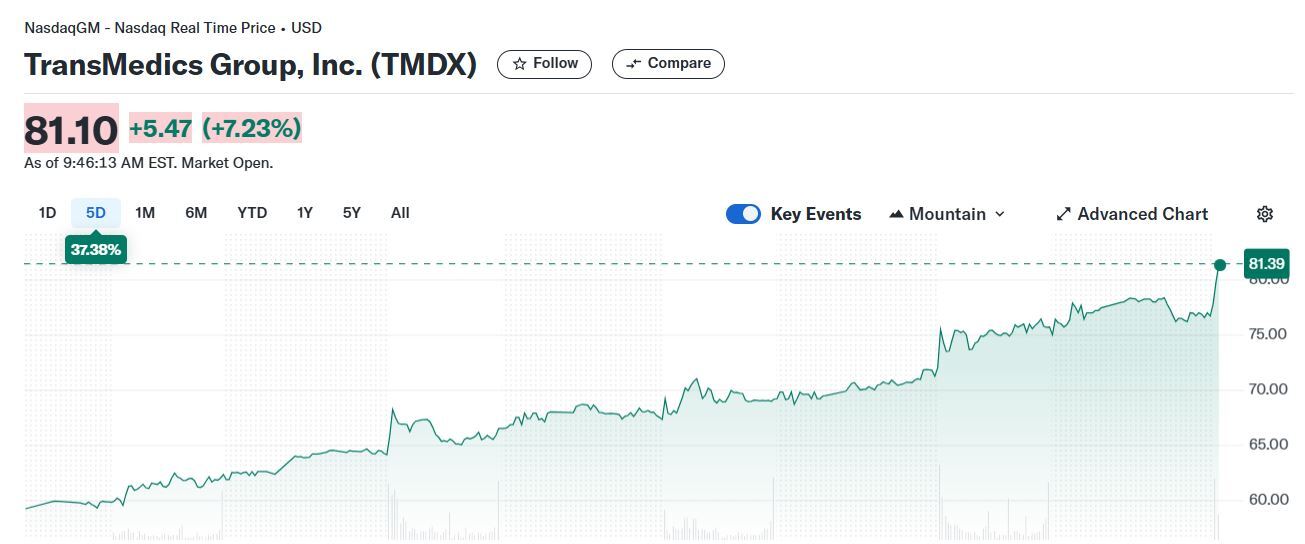Image resolution: width=1305 pixels, height=544 pixels.
Task: Switch to the 1M range
Action: 145,213
